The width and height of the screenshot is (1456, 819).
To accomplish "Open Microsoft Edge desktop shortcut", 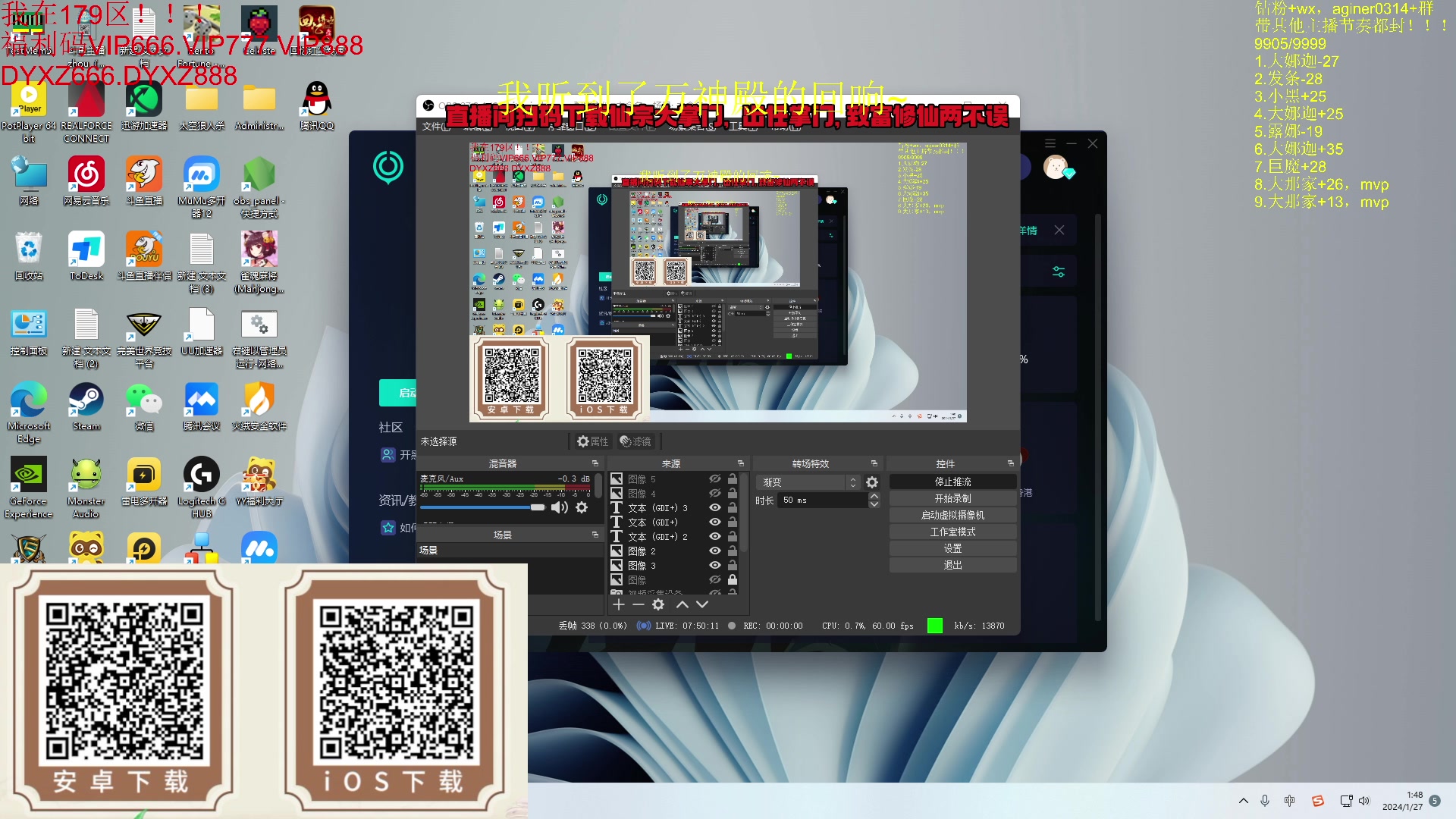I will pos(29,413).
